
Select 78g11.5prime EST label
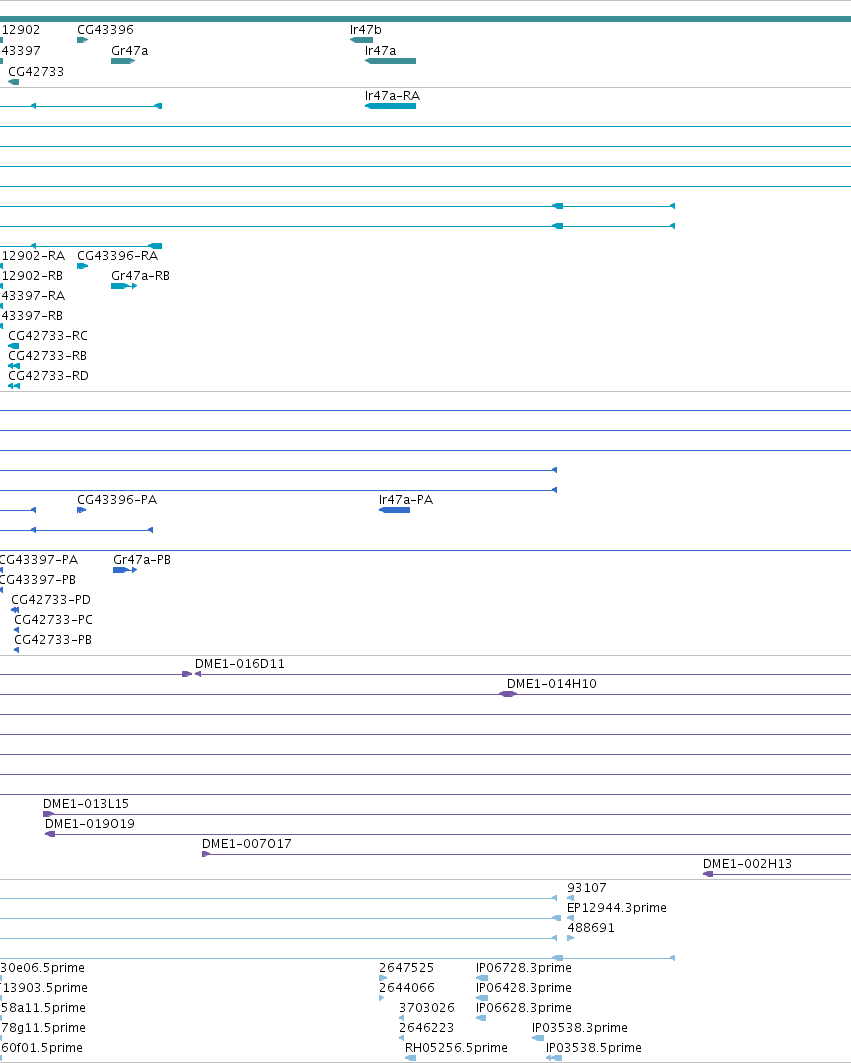[43, 1028]
